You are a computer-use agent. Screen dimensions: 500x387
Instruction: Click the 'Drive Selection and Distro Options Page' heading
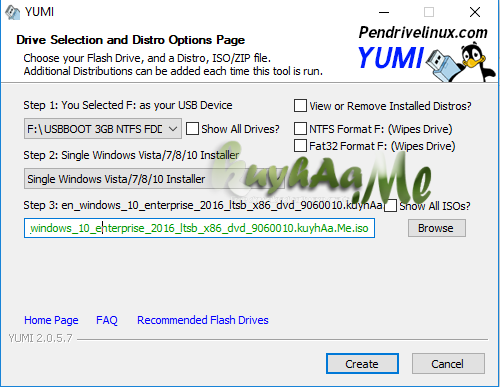point(131,40)
